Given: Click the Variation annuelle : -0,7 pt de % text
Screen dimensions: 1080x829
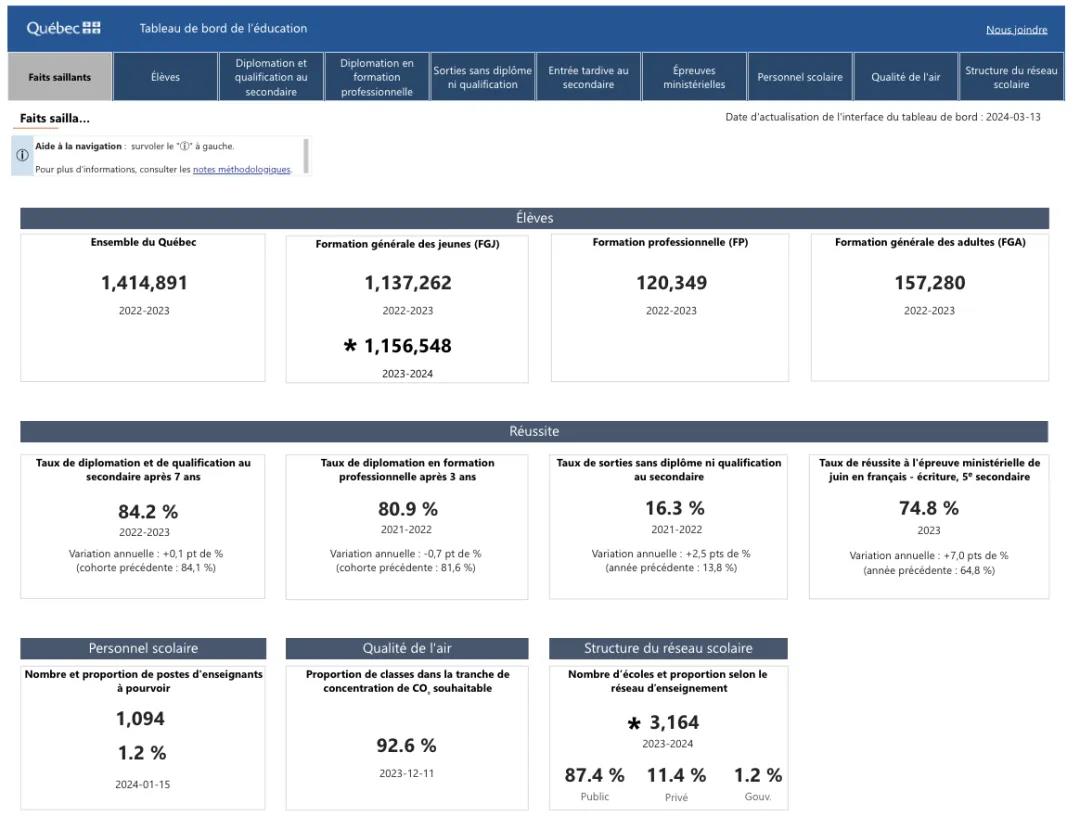Looking at the screenshot, I should point(406,554).
